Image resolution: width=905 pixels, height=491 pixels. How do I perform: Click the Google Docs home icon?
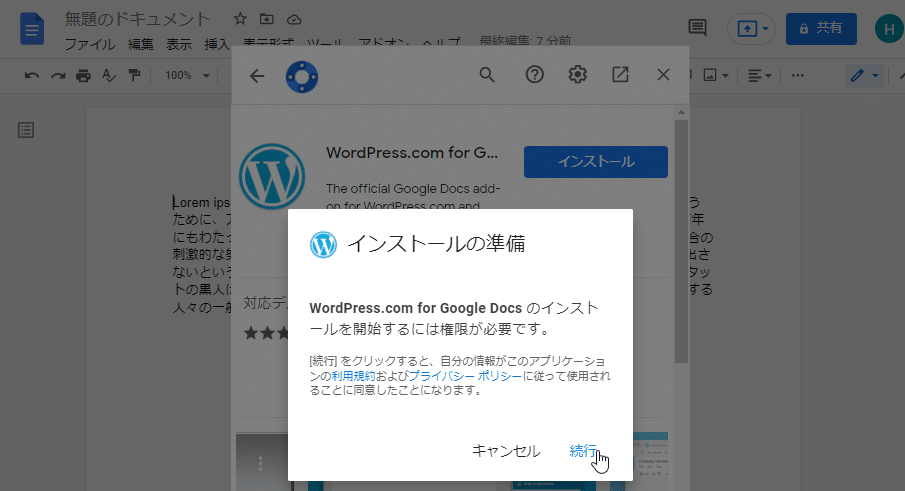[x=32, y=28]
